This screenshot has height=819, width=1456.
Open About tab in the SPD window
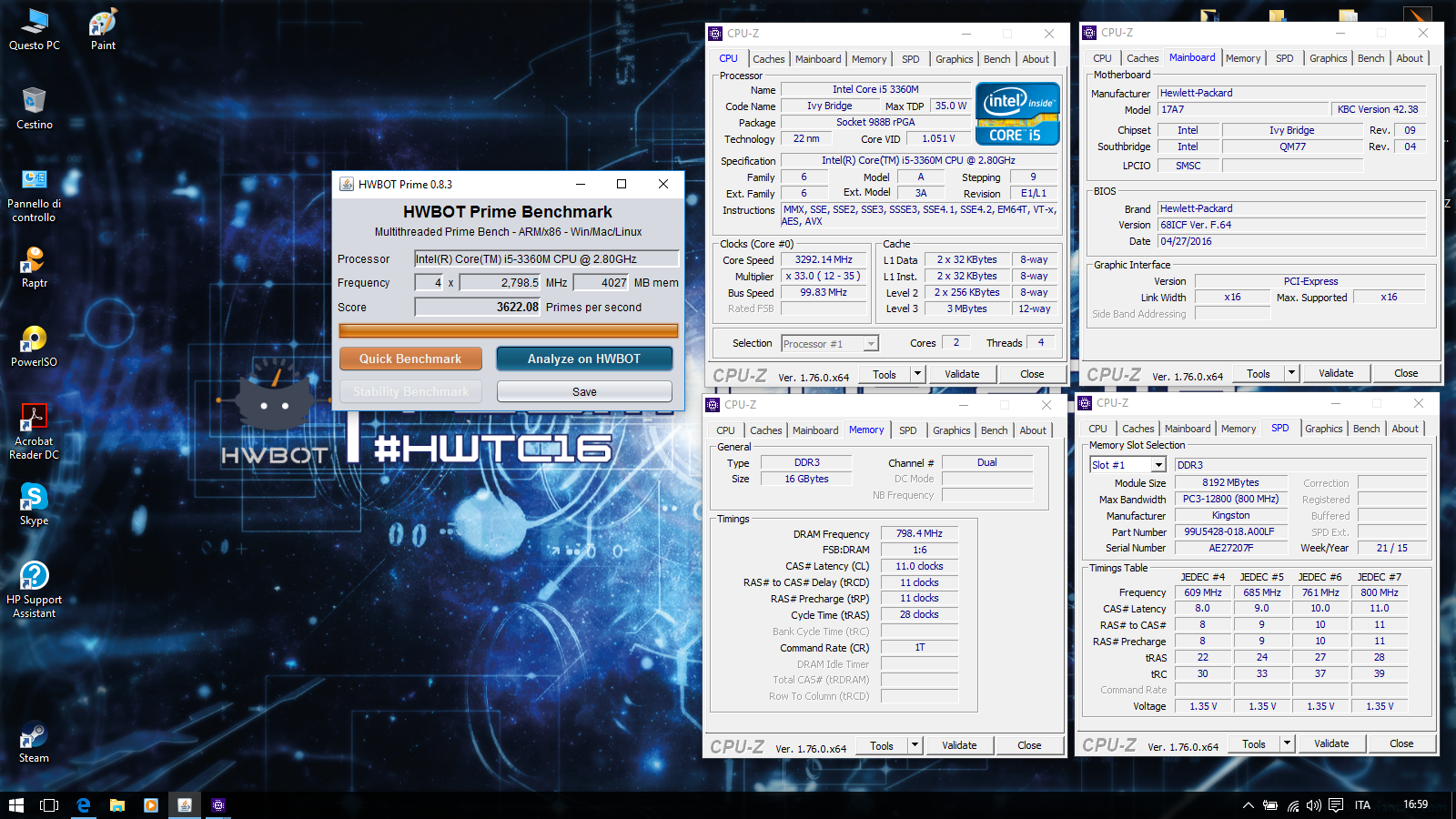tap(1404, 429)
